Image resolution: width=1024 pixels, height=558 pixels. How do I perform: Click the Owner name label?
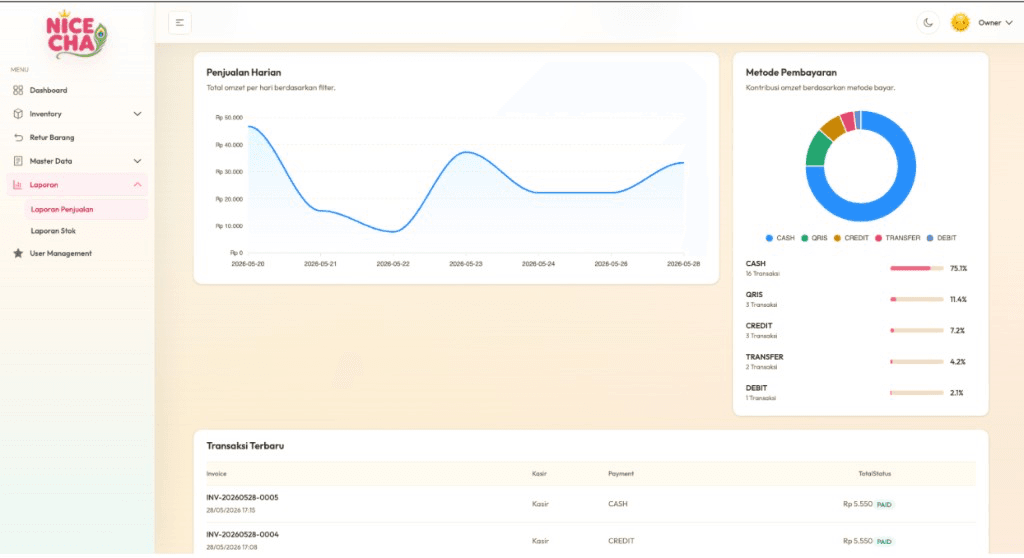coord(989,23)
